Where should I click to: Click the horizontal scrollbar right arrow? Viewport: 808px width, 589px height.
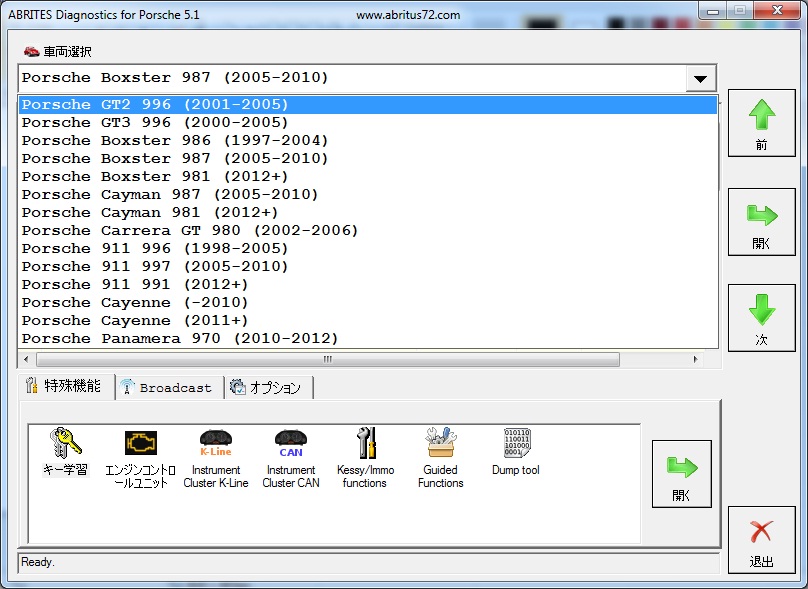(x=695, y=359)
